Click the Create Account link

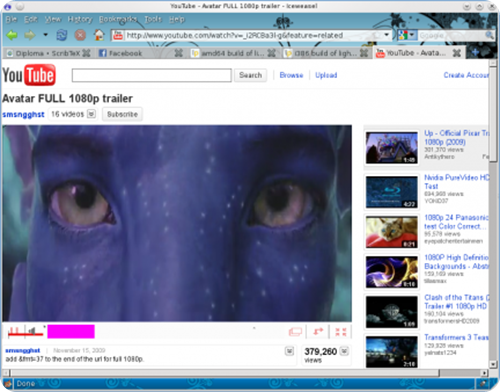click(466, 75)
